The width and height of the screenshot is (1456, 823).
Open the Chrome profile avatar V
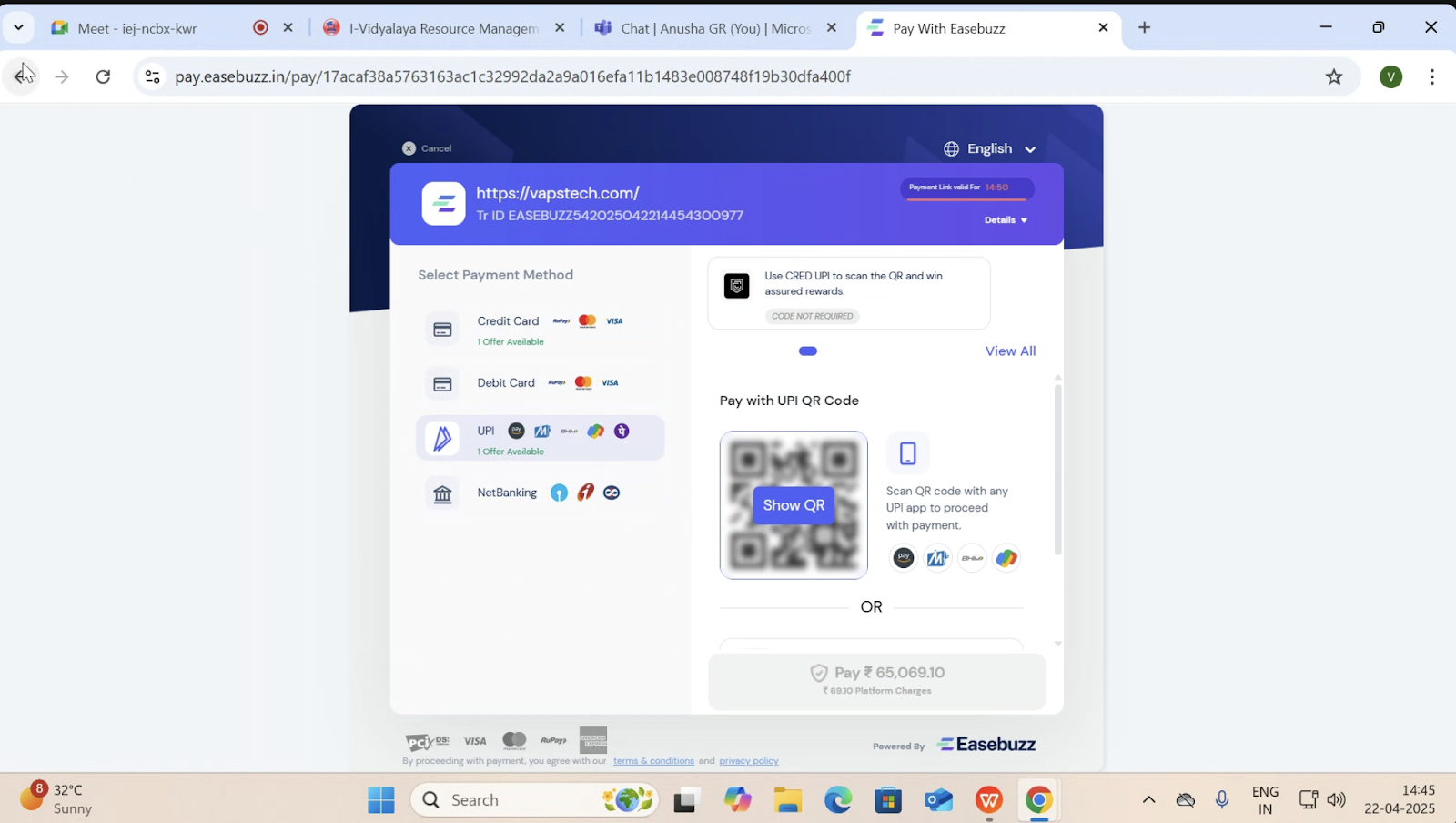coord(1390,76)
